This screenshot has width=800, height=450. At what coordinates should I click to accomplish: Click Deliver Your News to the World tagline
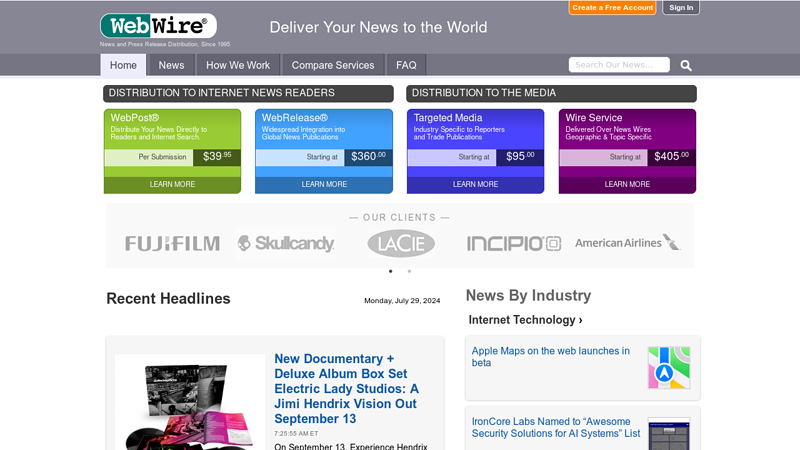(x=378, y=28)
